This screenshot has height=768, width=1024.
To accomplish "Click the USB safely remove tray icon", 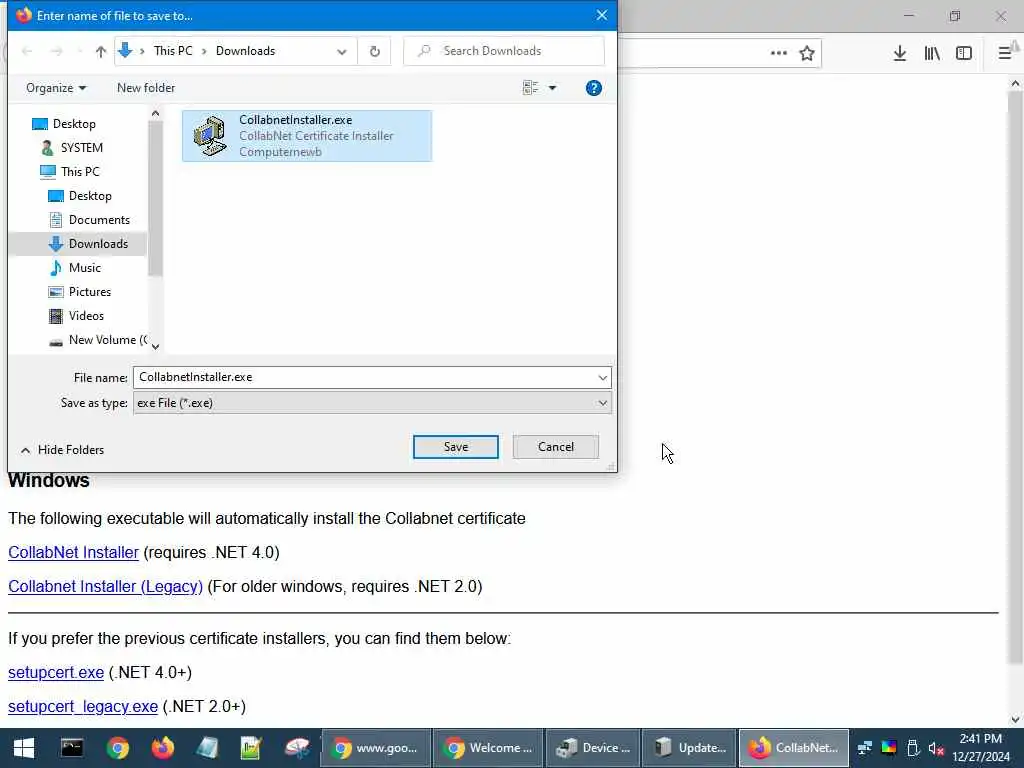I will tap(913, 748).
